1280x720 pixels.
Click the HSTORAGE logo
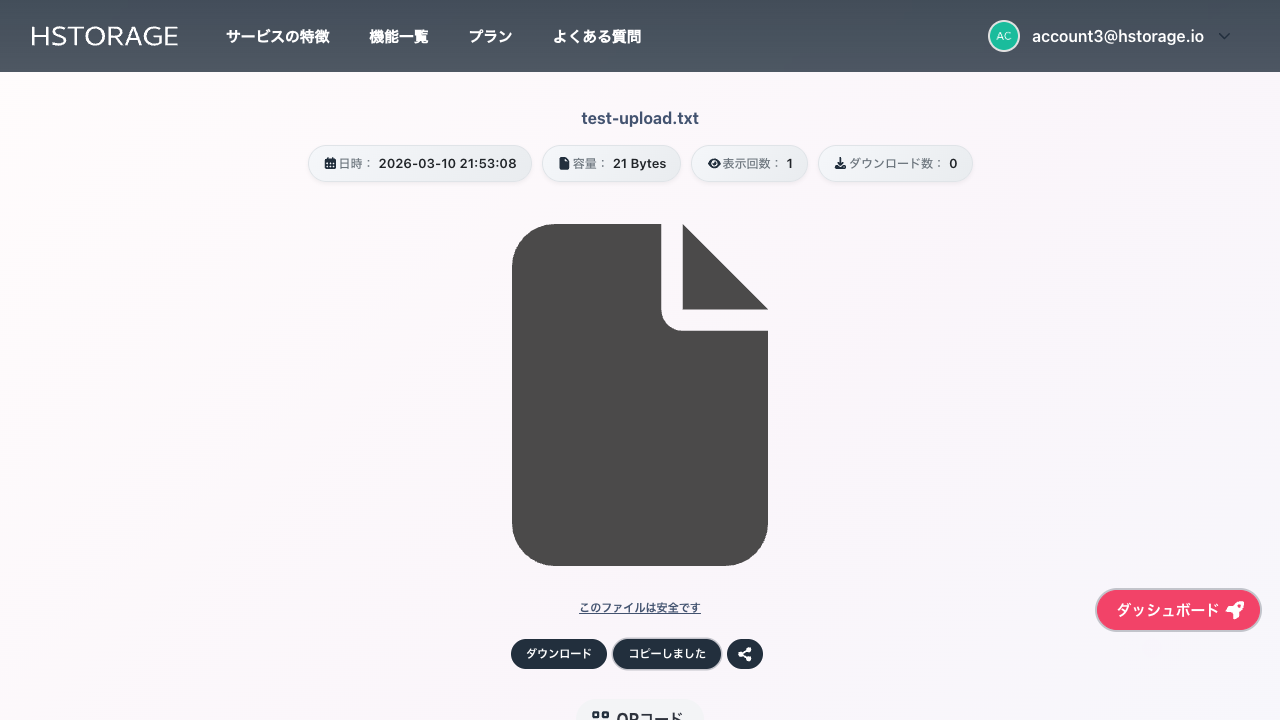point(105,36)
